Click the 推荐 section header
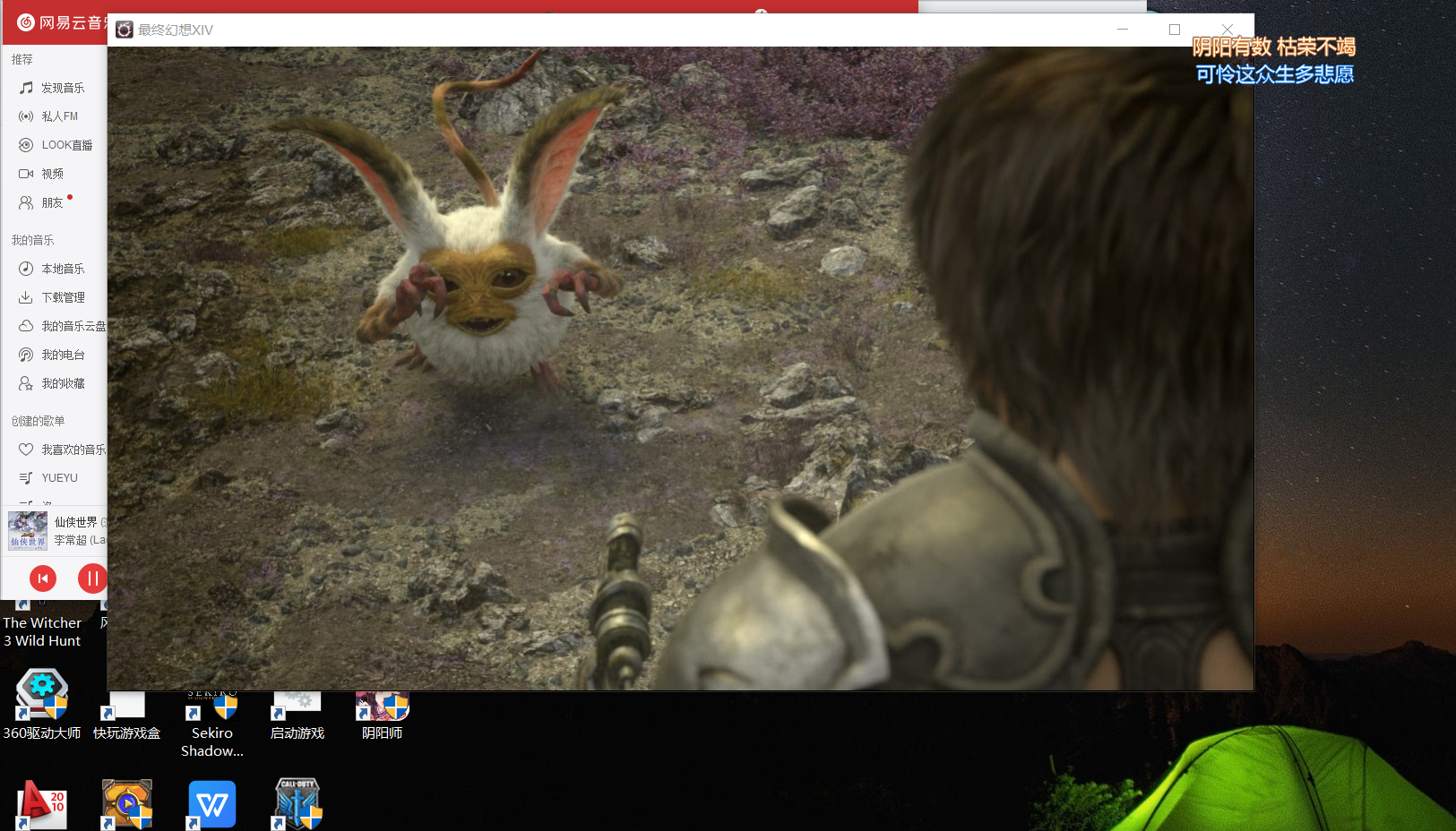1456x831 pixels. pyautogui.click(x=22, y=59)
